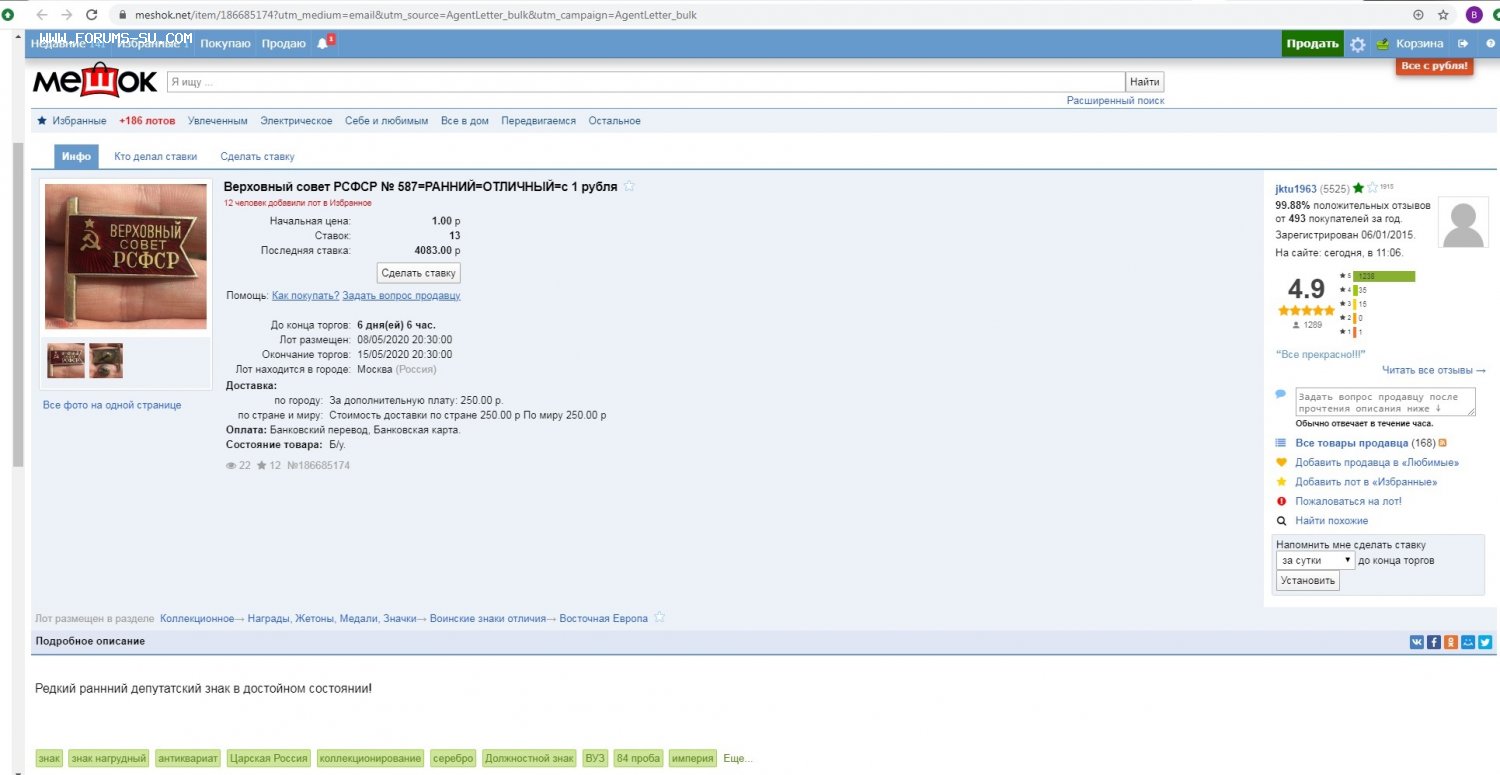The width and height of the screenshot is (1500, 775).
Task: Click the notification bell icon
Action: click(322, 44)
